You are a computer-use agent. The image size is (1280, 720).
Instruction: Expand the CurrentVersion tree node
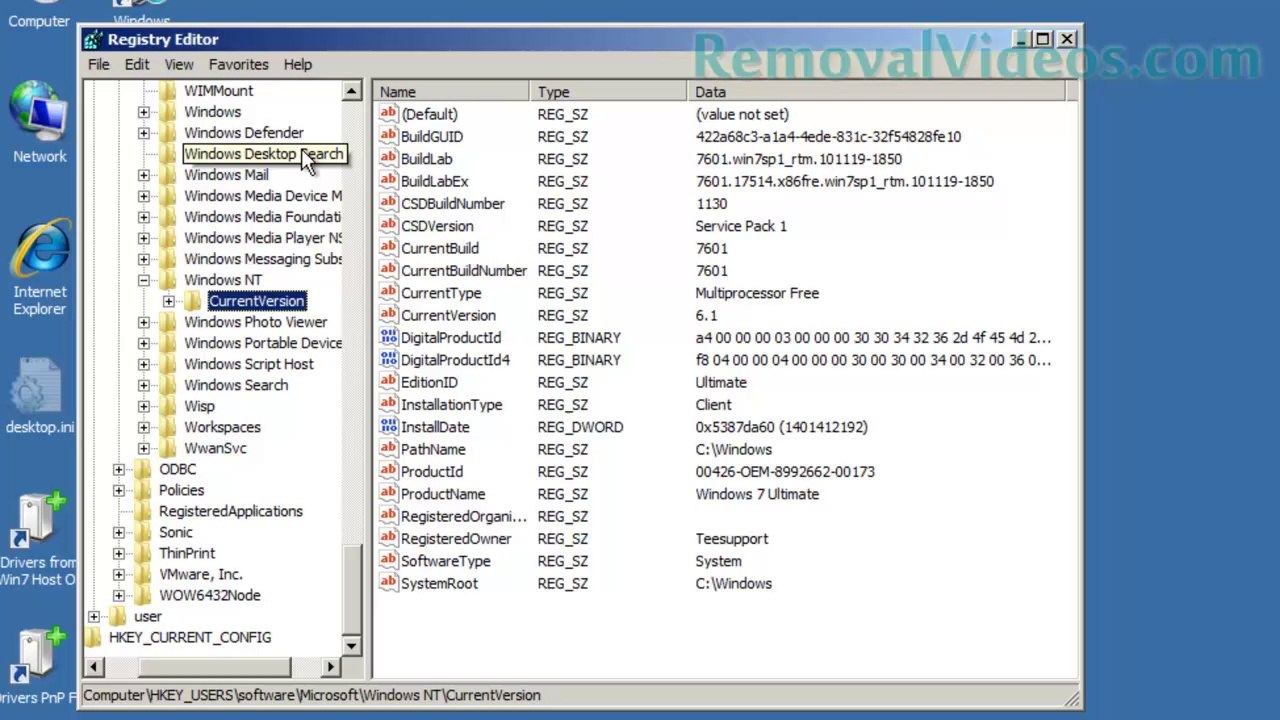pyautogui.click(x=169, y=301)
